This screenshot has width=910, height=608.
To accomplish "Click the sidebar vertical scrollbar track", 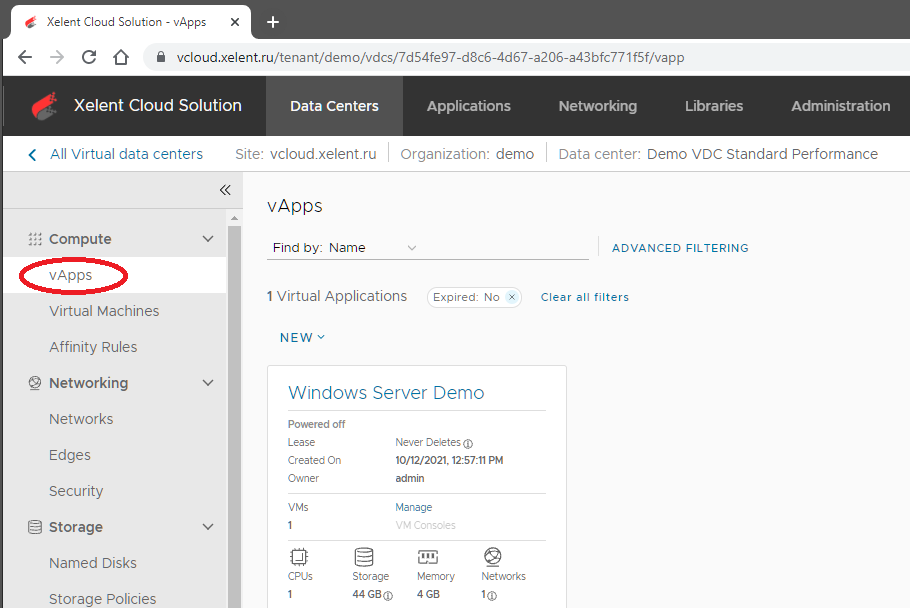I will tap(234, 418).
